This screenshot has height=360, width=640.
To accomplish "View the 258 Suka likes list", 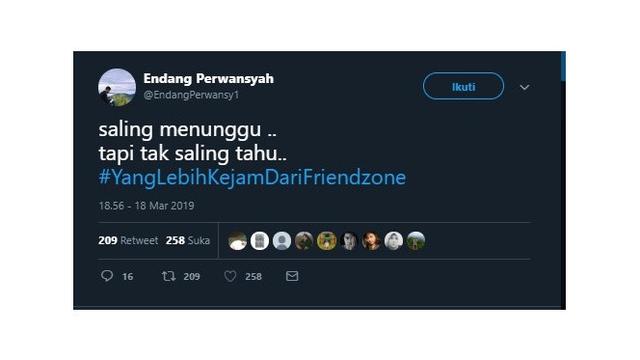I will click(188, 240).
